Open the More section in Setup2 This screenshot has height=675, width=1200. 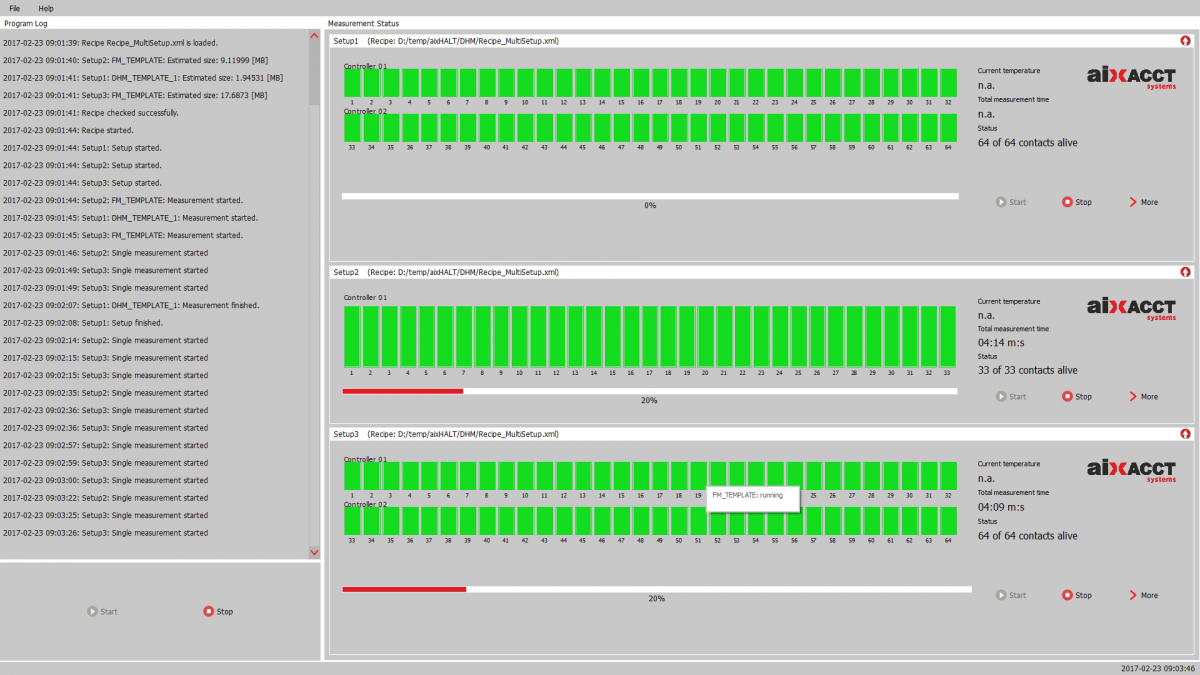(1143, 397)
